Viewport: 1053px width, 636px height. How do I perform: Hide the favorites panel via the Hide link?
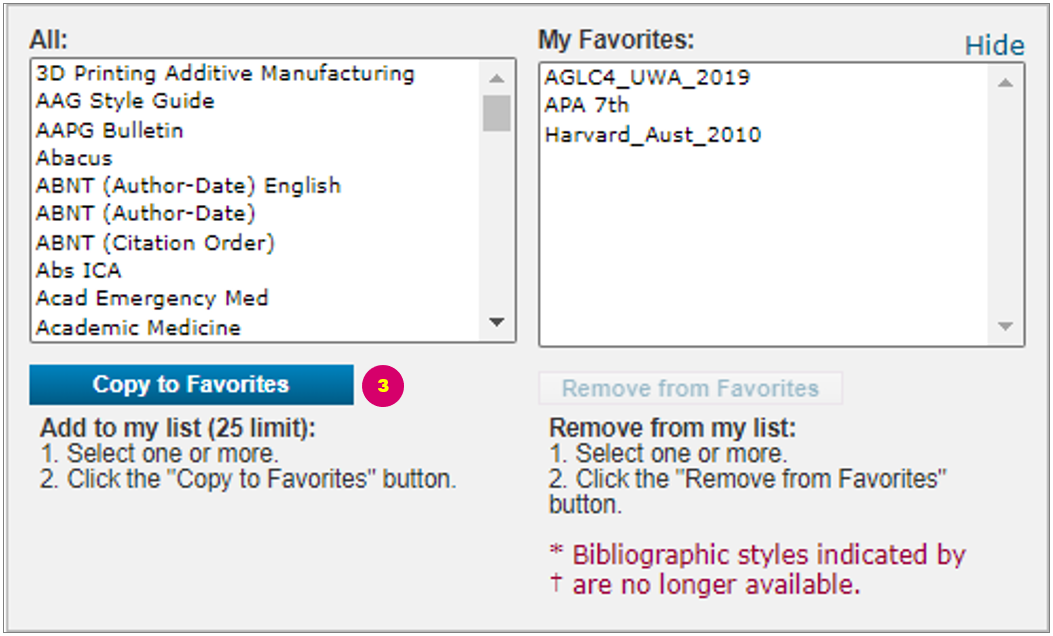pos(996,44)
